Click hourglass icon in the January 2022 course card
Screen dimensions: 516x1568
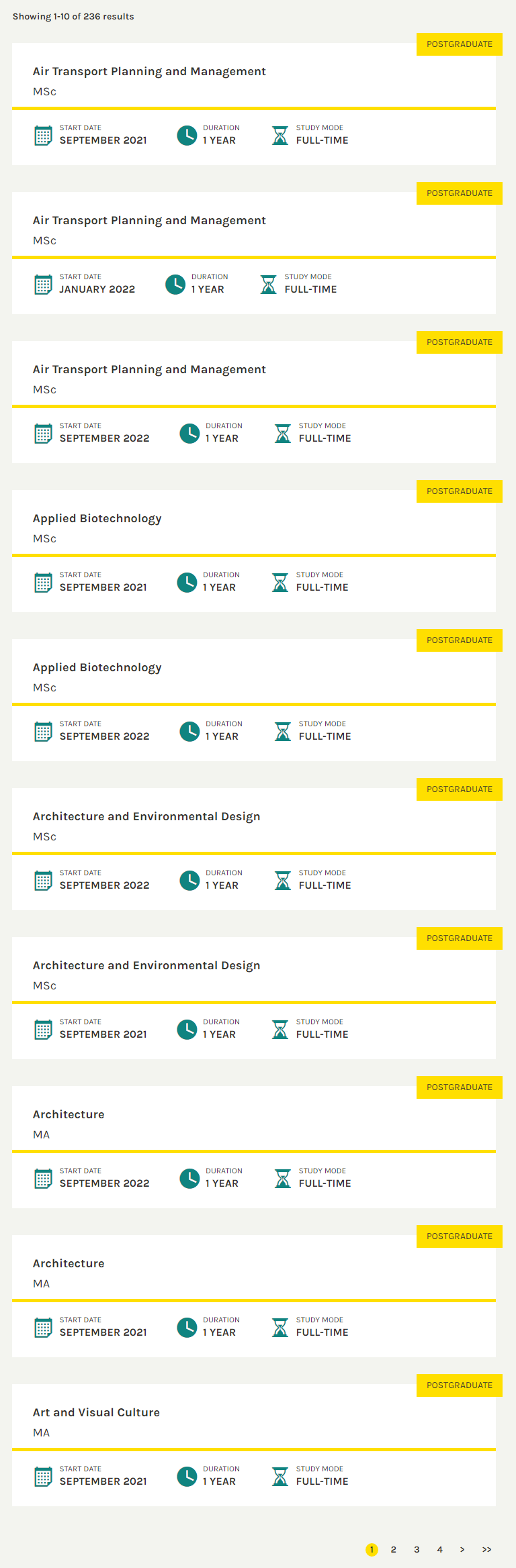[269, 285]
